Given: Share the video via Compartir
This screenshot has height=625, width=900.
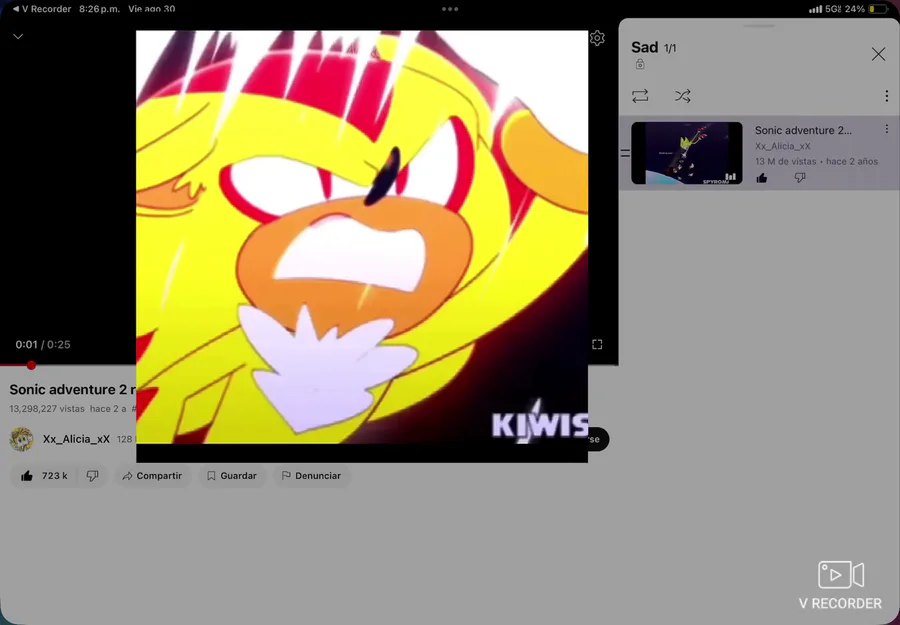Looking at the screenshot, I should [153, 476].
